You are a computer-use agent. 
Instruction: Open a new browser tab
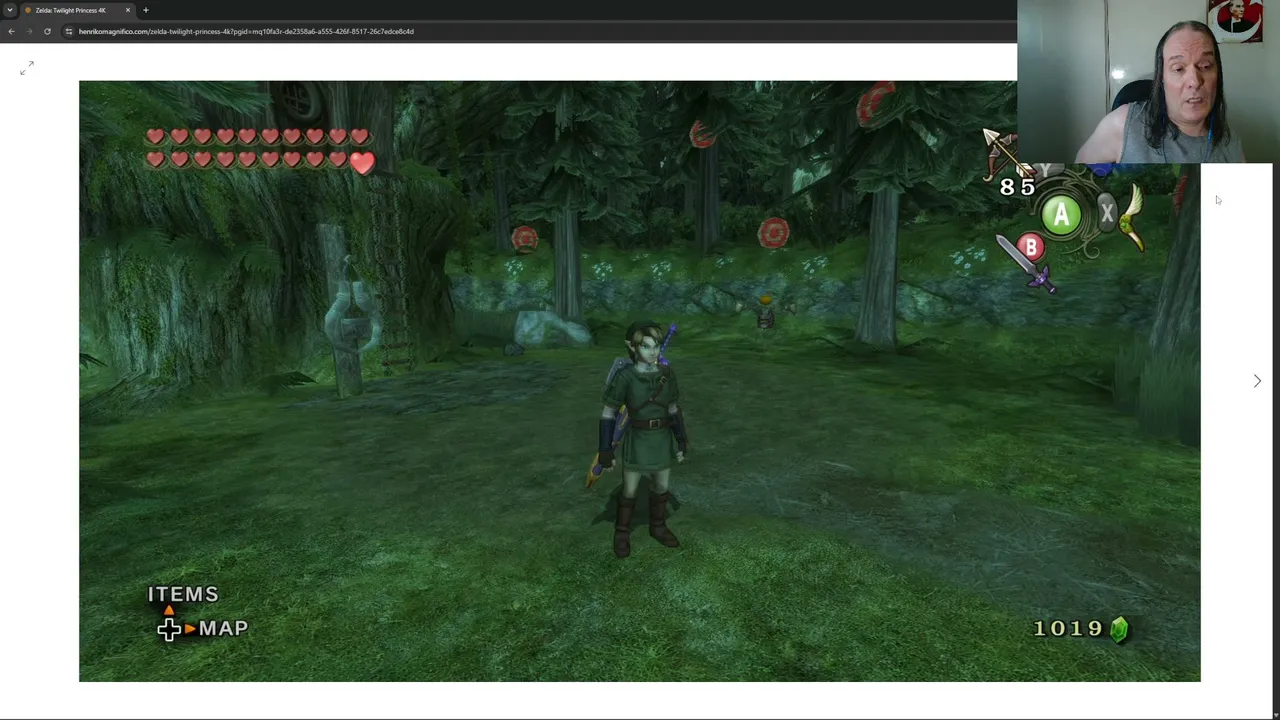pos(146,10)
